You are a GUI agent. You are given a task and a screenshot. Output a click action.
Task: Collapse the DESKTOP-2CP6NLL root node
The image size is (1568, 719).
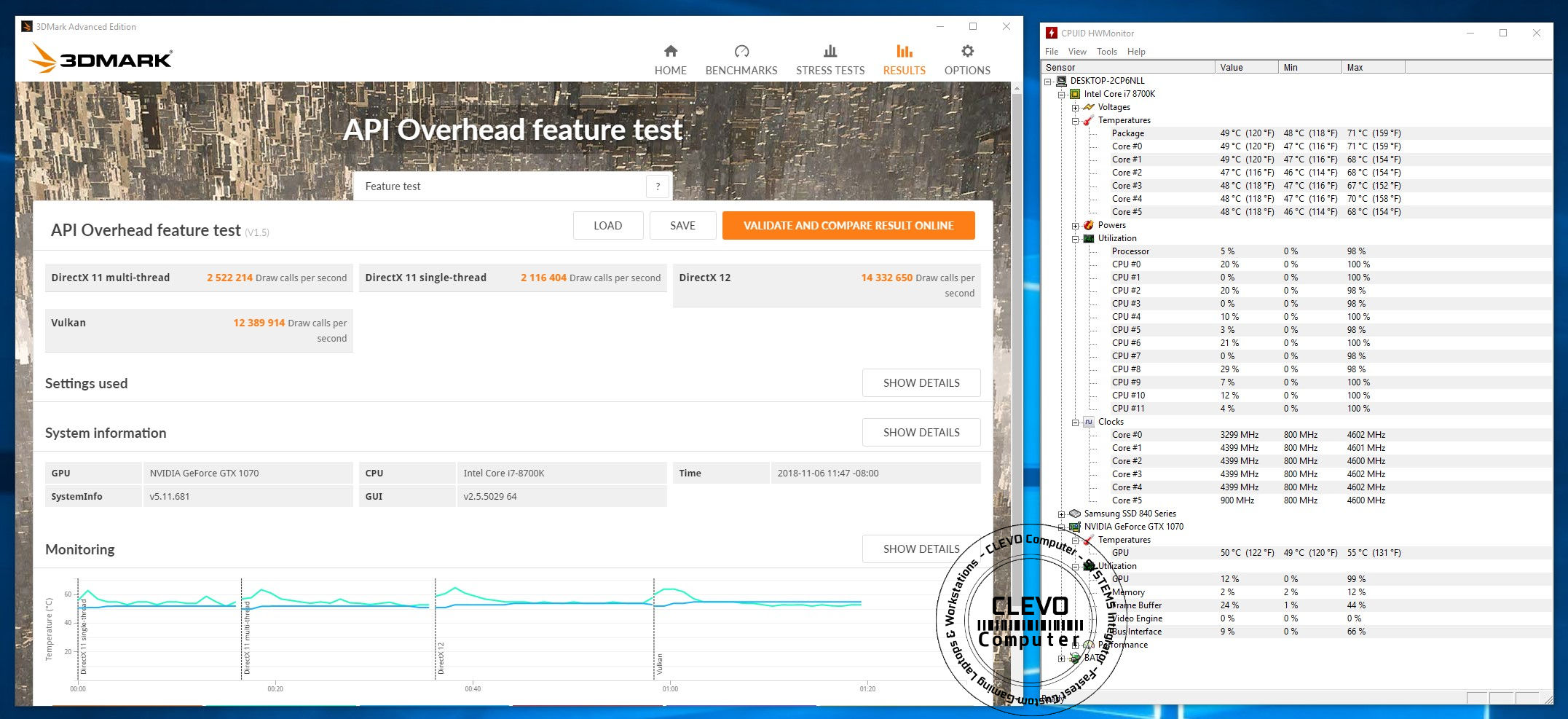pyautogui.click(x=1048, y=82)
